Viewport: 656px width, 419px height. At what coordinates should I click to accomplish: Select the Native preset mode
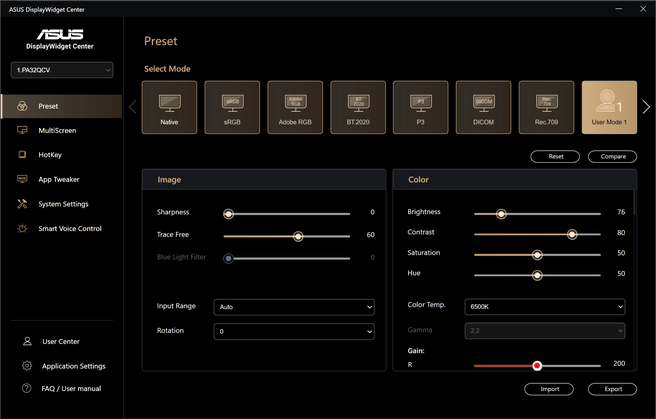(169, 107)
